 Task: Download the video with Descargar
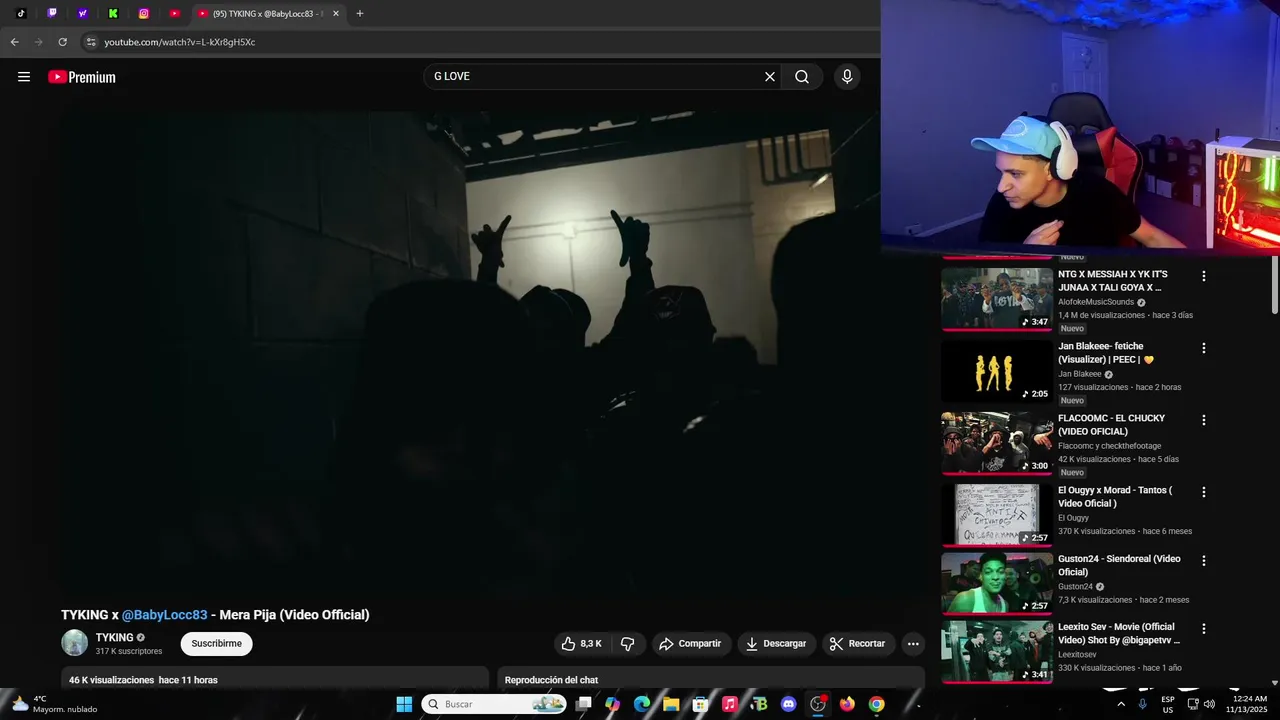777,644
